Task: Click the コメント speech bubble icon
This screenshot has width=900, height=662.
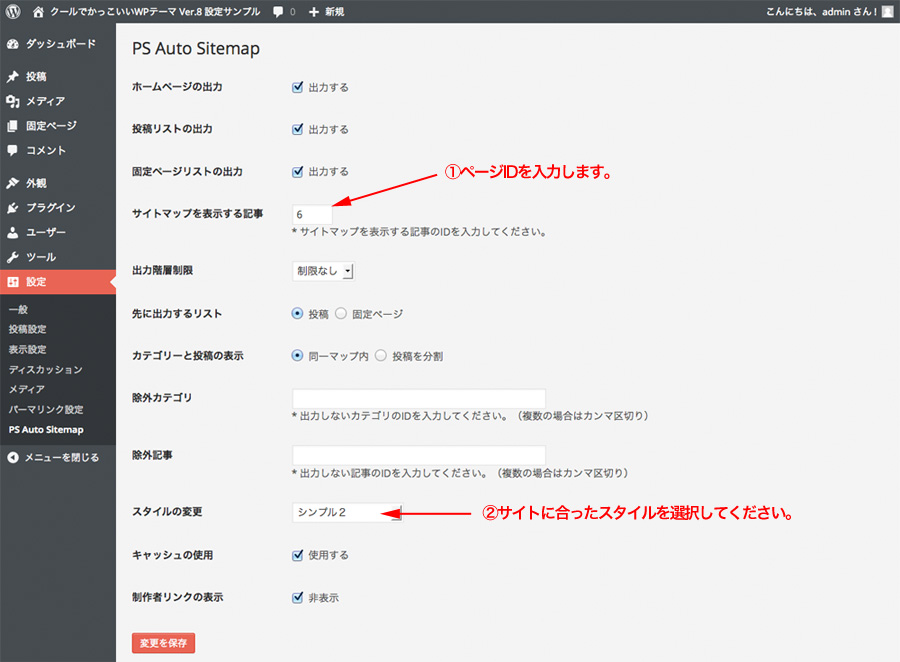Action: (13, 150)
